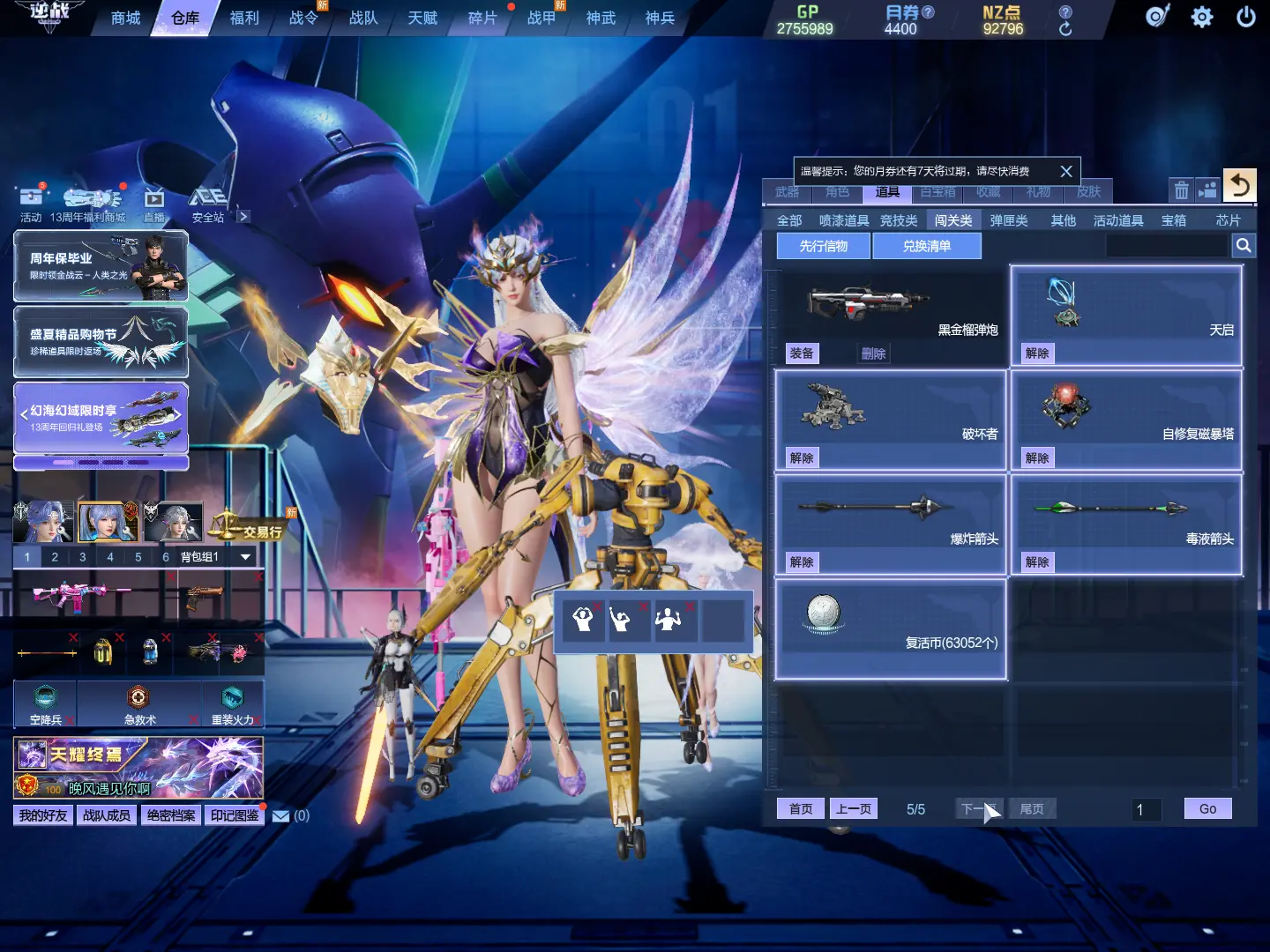The image size is (1270, 952).
Task: Click 解除 under 毒液箭头
Action: pos(1037,562)
